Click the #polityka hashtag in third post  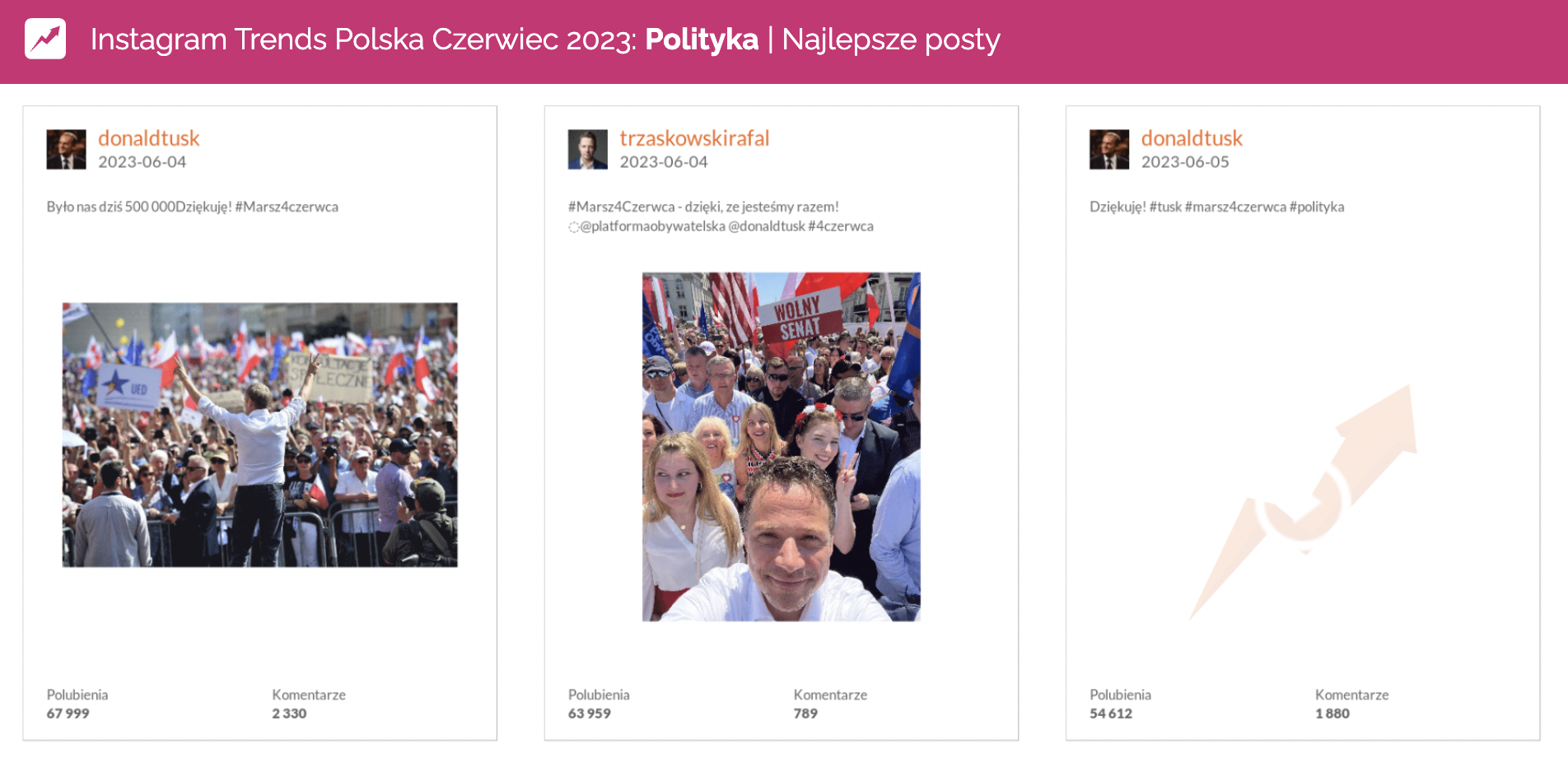[x=1317, y=207]
